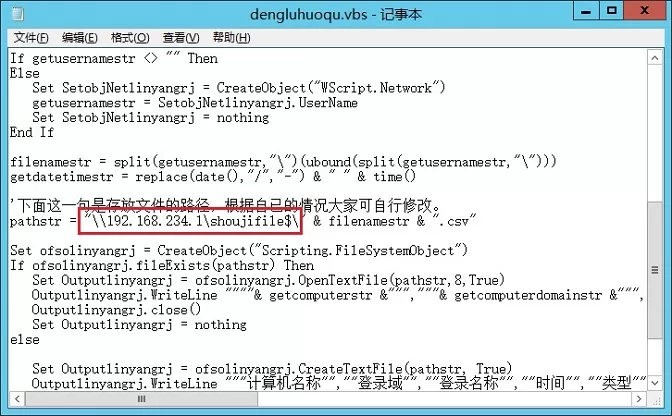Place cursor on the pathstr variable line start
Screen dimensions: 672x416
point(10,221)
